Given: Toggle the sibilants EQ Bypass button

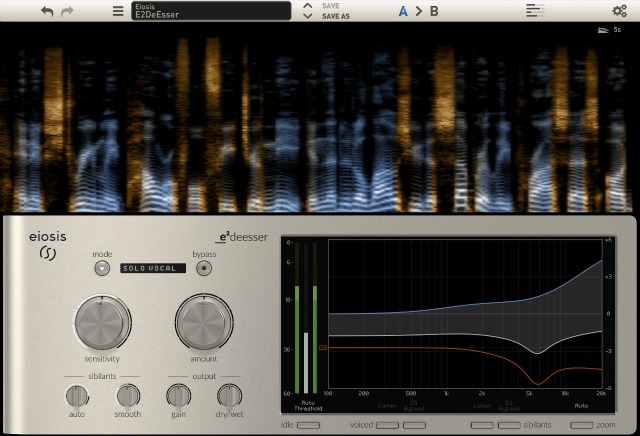Looking at the screenshot, I should [x=509, y=425].
